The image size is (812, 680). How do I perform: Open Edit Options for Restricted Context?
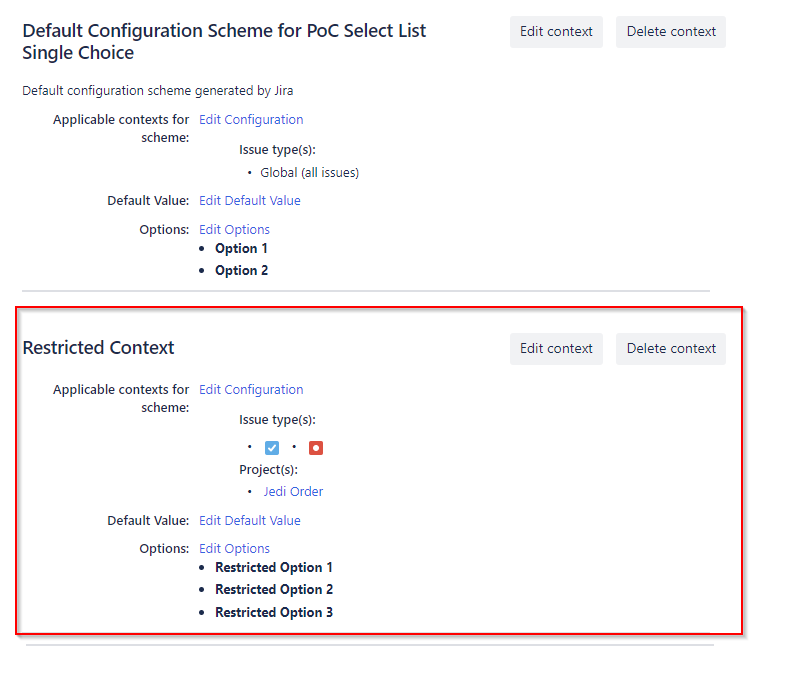234,549
